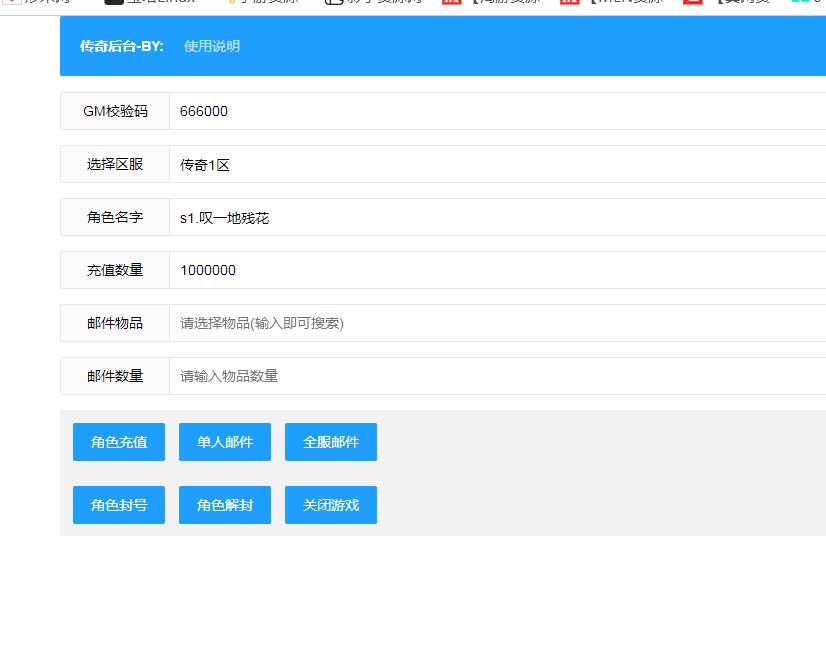
Task: Click the 角色名字 label cell
Action: (115, 218)
